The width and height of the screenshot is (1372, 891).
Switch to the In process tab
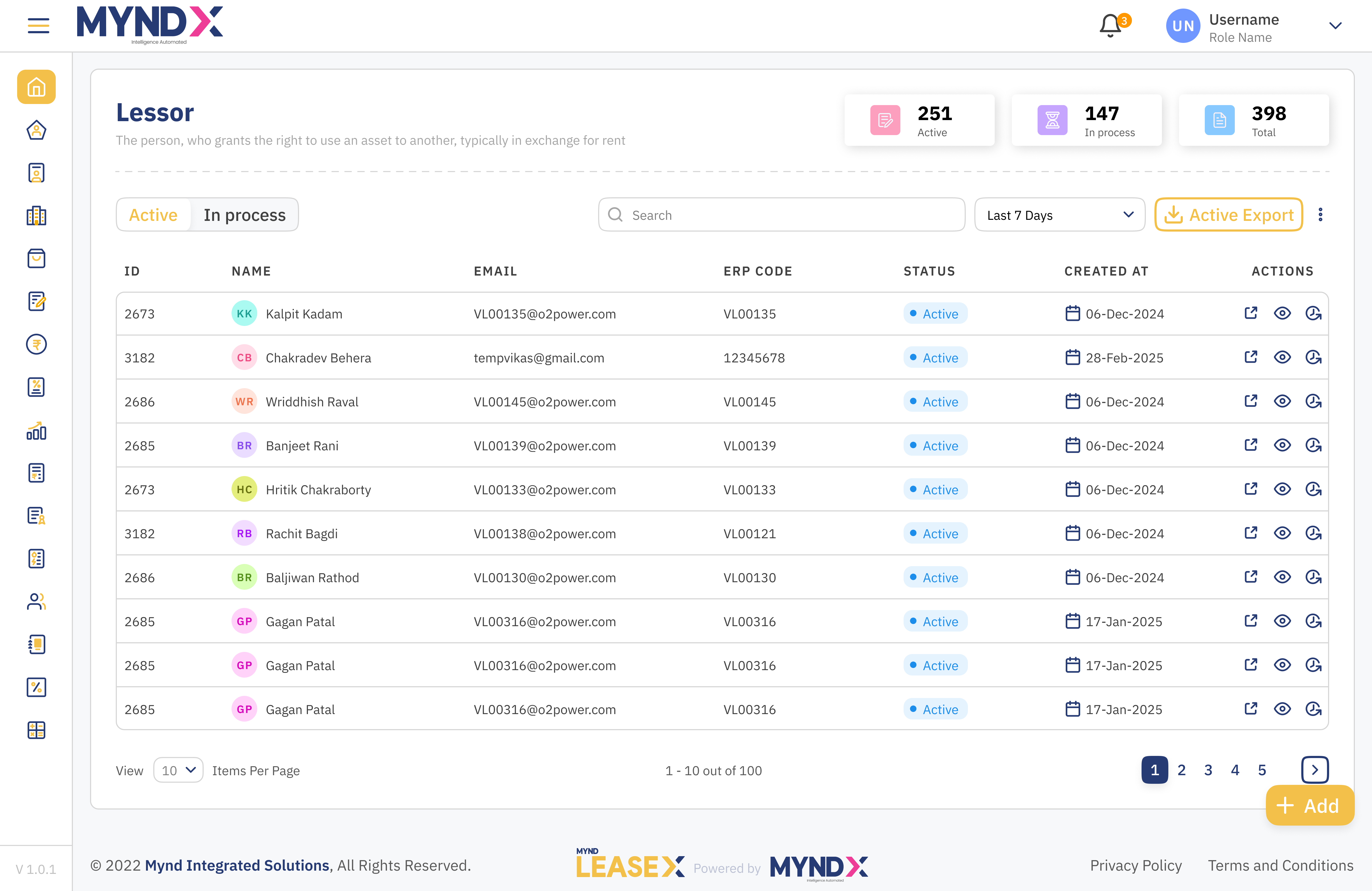244,214
